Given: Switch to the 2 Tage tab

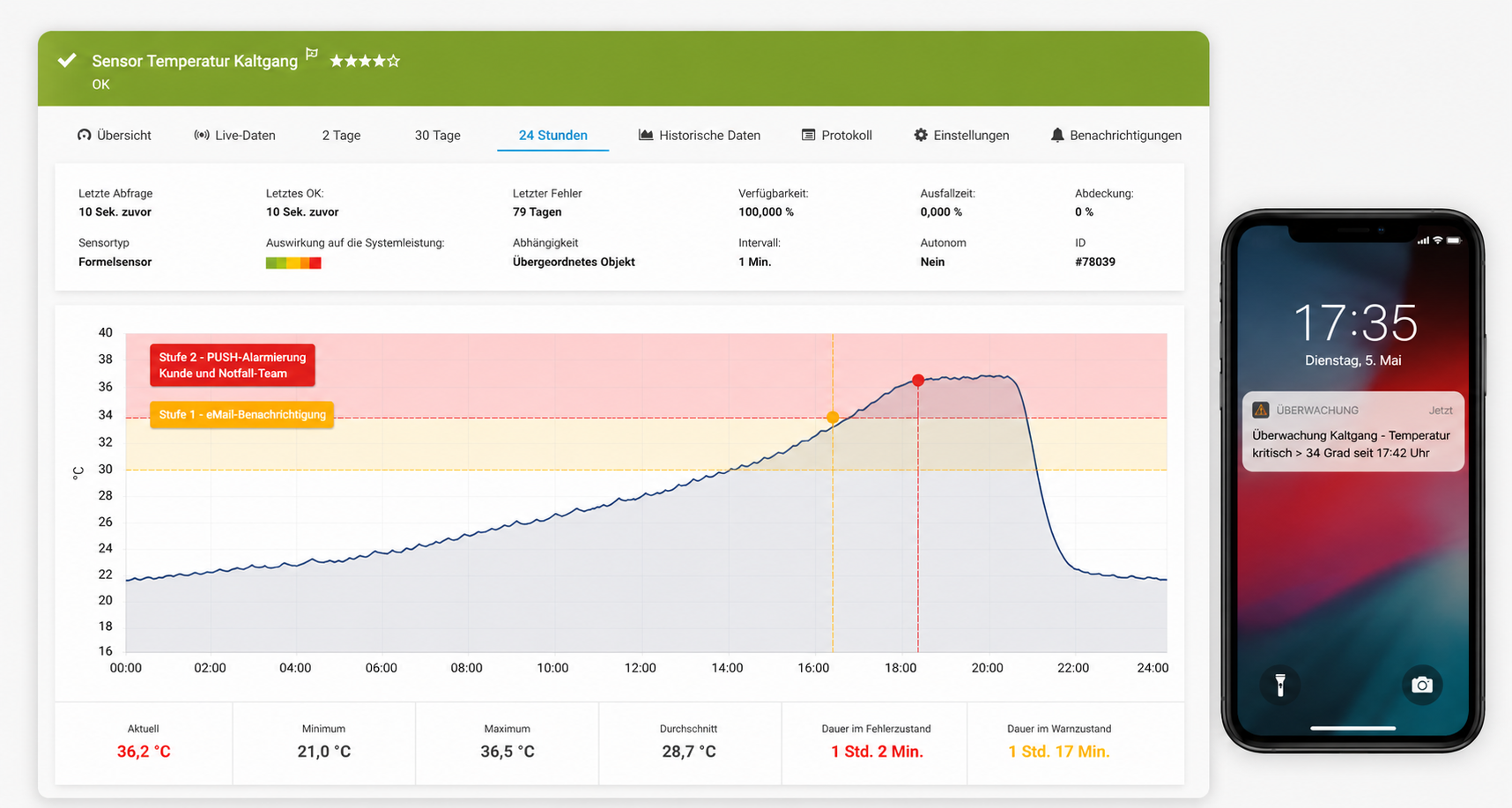Looking at the screenshot, I should (x=341, y=135).
